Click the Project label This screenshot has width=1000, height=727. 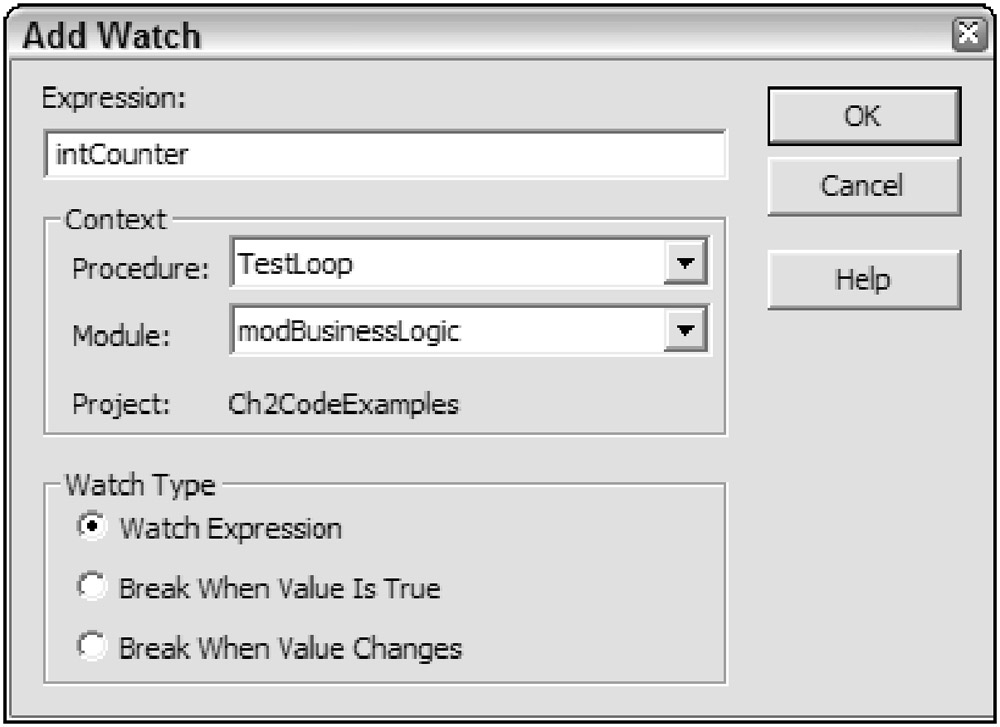(x=121, y=405)
